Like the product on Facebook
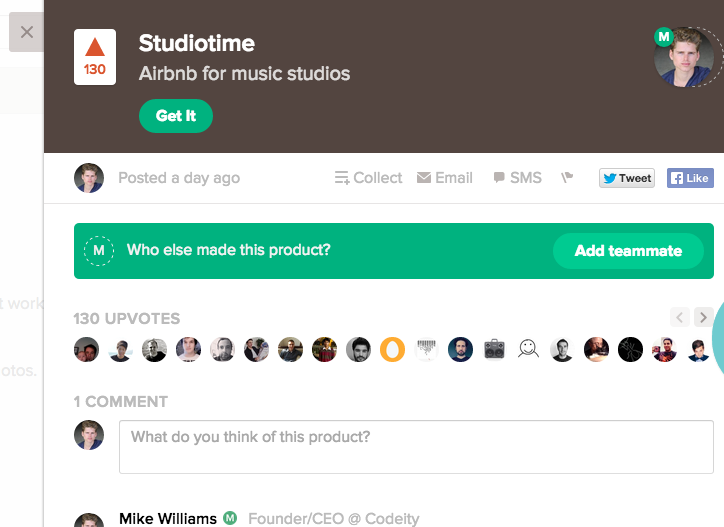The width and height of the screenshot is (724, 527). [x=689, y=178]
